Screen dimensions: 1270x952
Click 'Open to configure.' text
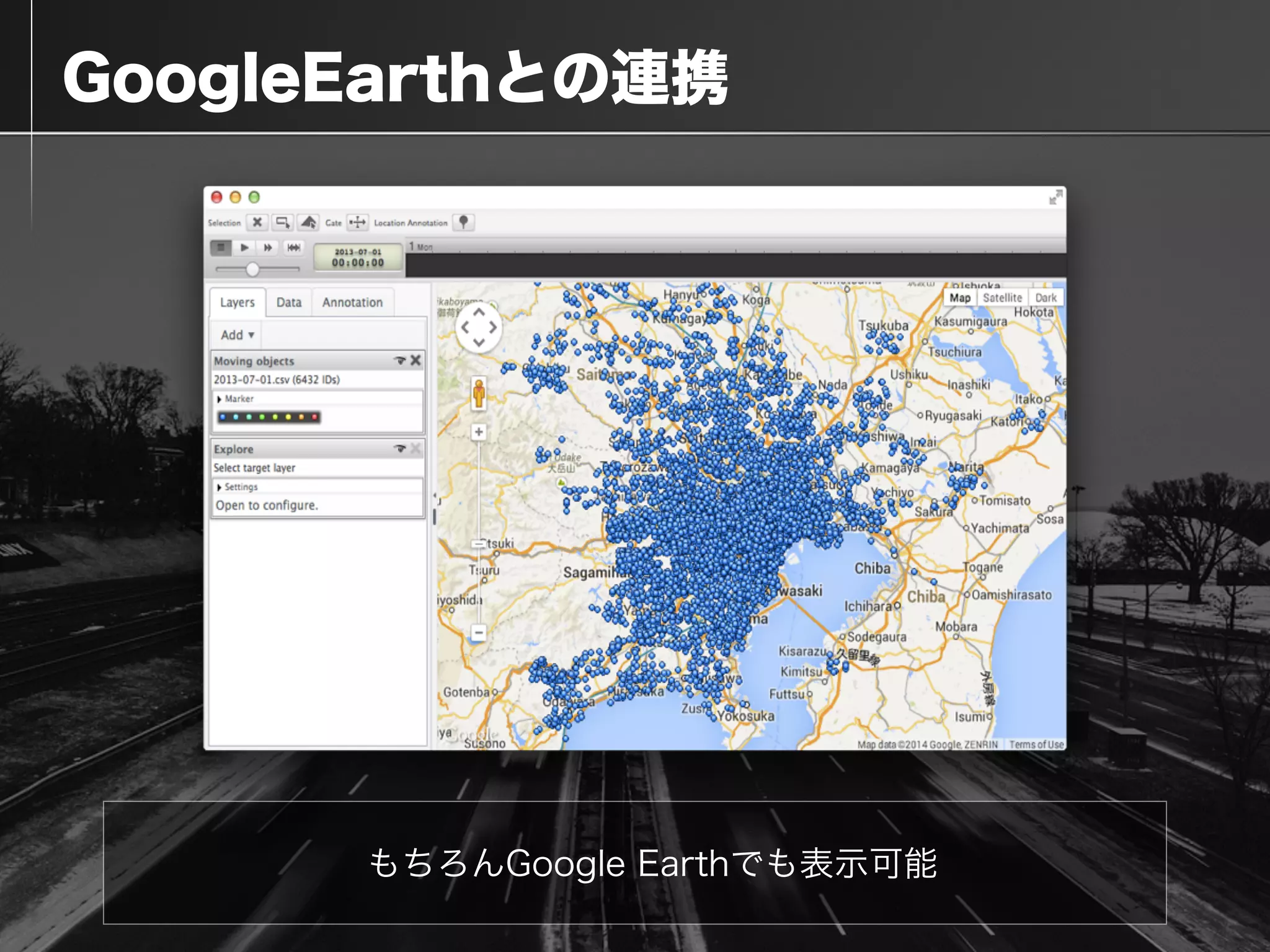267,505
